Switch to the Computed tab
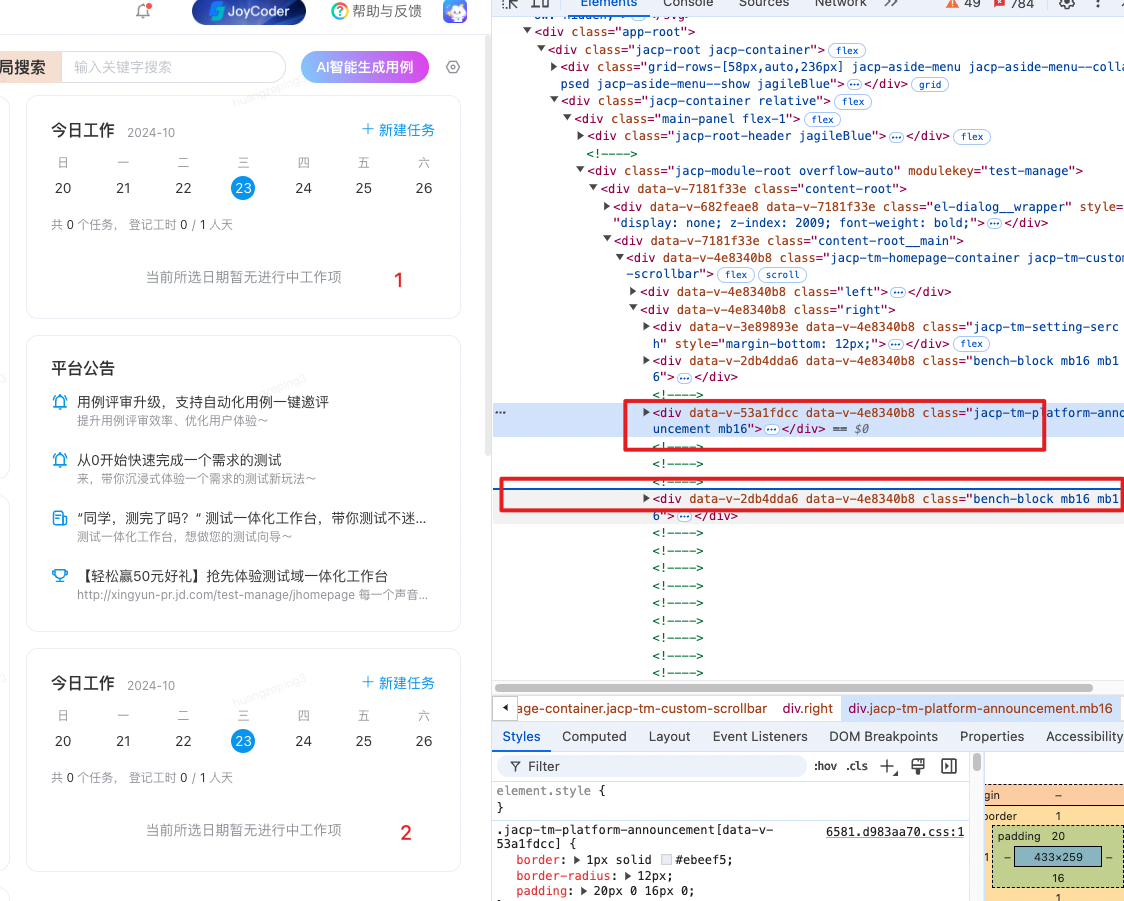Viewport: 1124px width, 901px height. tap(594, 736)
